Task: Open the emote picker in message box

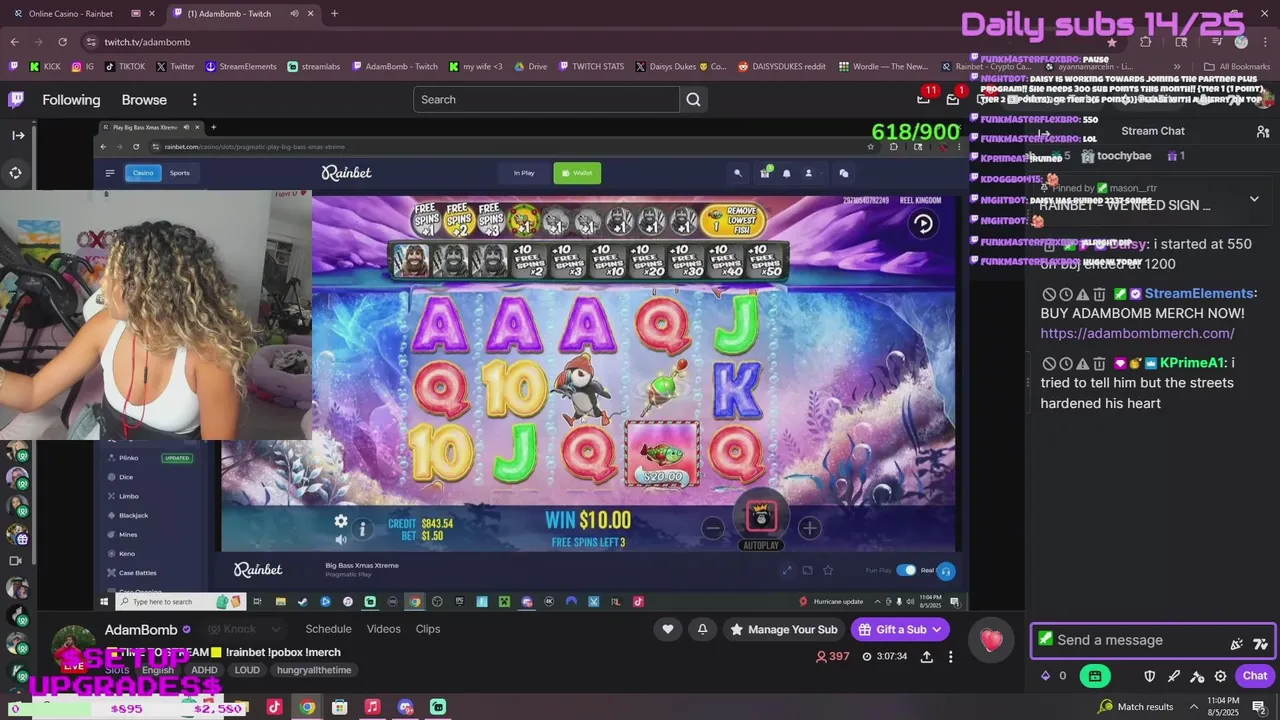Action: [1260, 642]
